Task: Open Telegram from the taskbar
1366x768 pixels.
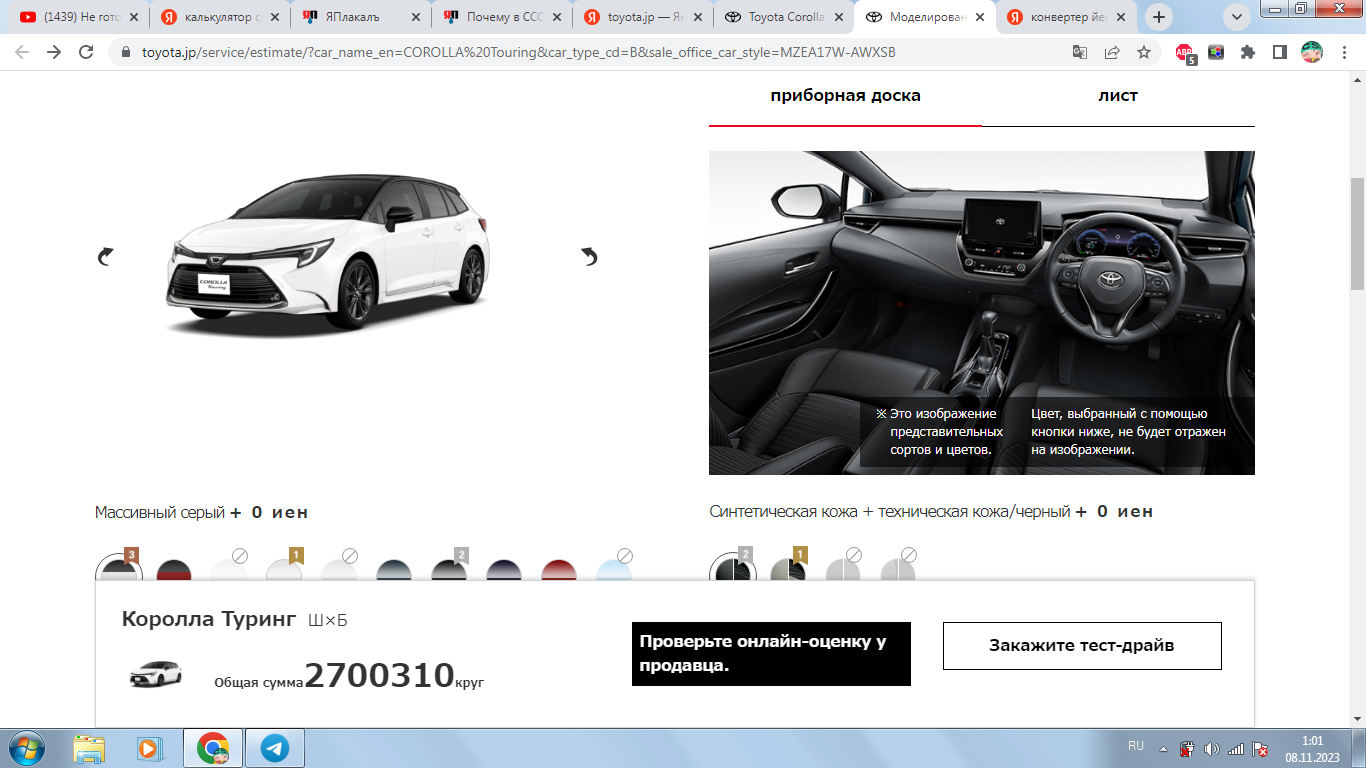Action: click(x=274, y=748)
